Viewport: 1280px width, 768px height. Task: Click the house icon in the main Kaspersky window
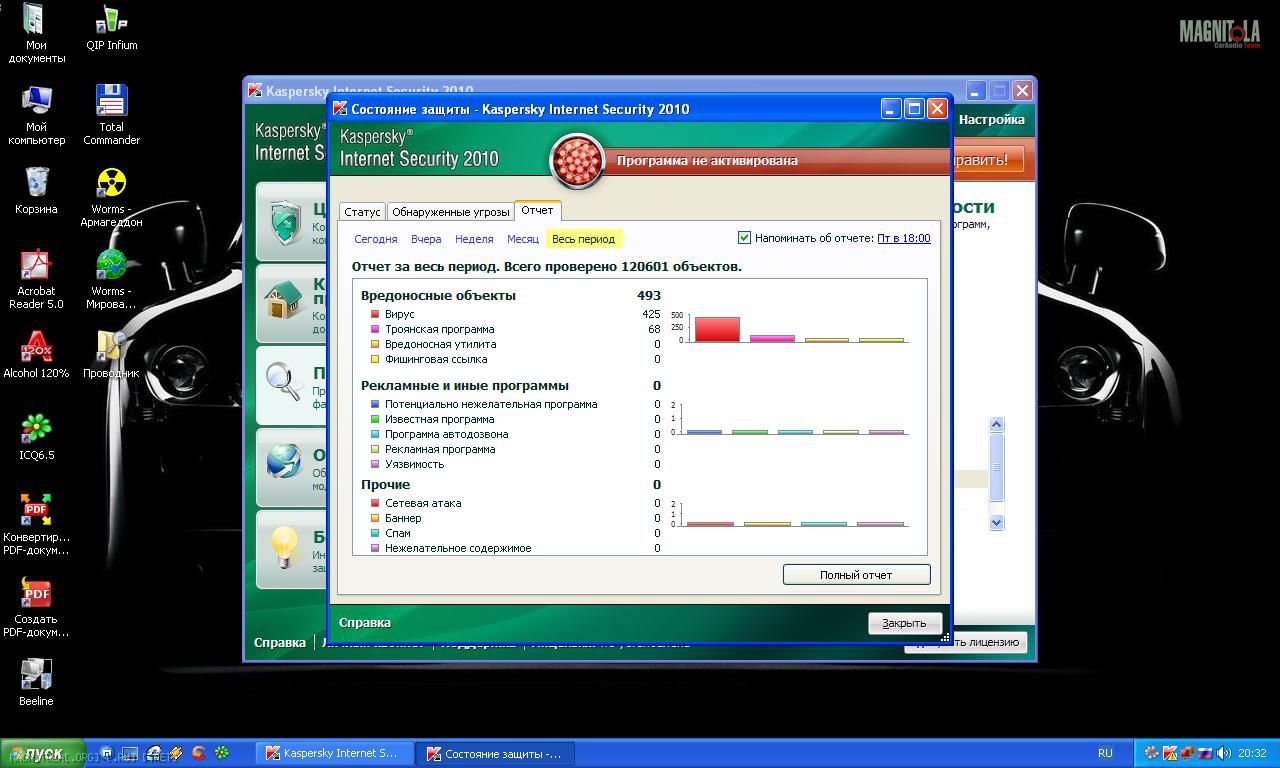285,300
